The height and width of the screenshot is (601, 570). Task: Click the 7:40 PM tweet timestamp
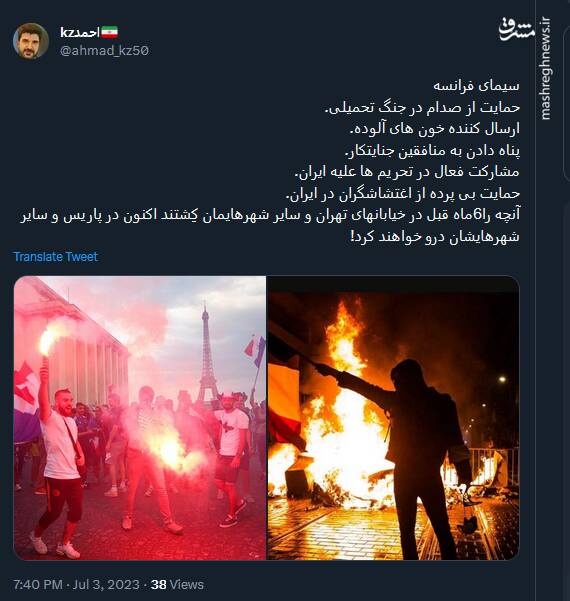[38, 585]
